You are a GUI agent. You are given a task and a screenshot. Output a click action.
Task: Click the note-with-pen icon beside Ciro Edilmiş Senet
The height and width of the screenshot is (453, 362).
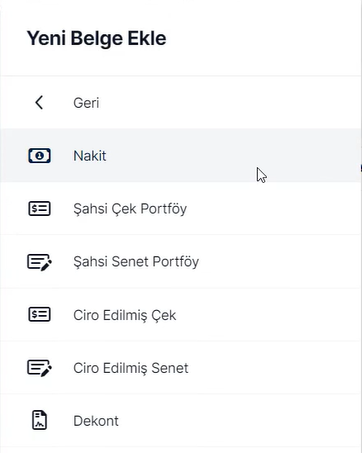(x=39, y=368)
